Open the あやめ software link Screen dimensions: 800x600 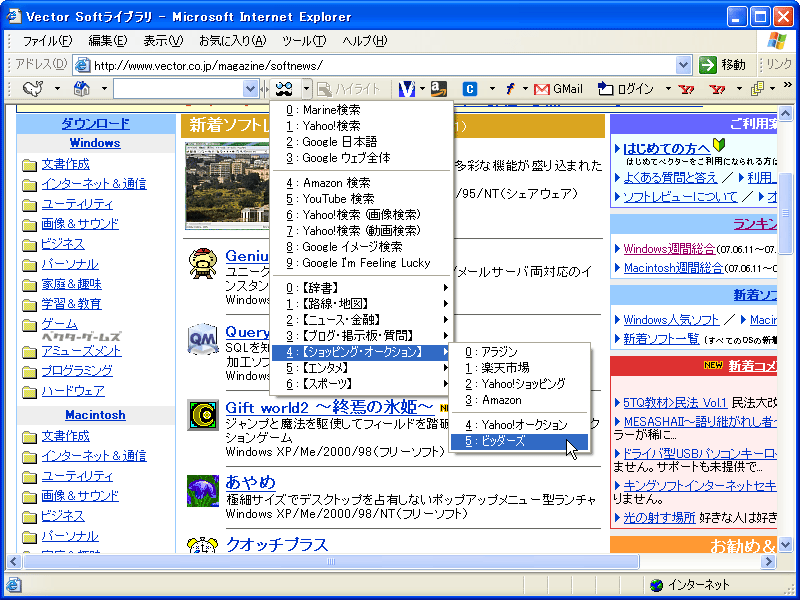[249, 482]
